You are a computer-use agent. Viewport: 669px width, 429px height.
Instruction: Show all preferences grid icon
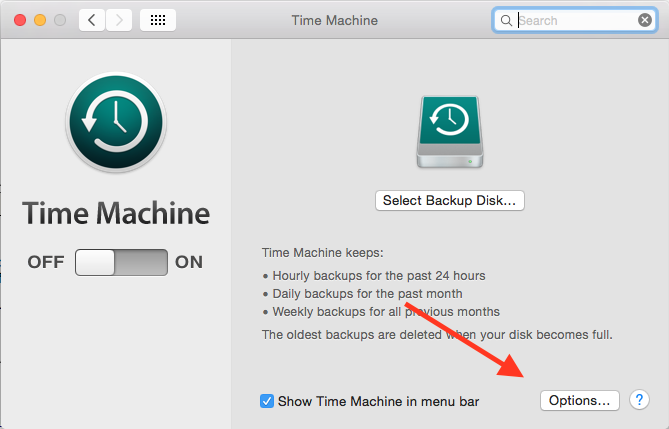[158, 20]
